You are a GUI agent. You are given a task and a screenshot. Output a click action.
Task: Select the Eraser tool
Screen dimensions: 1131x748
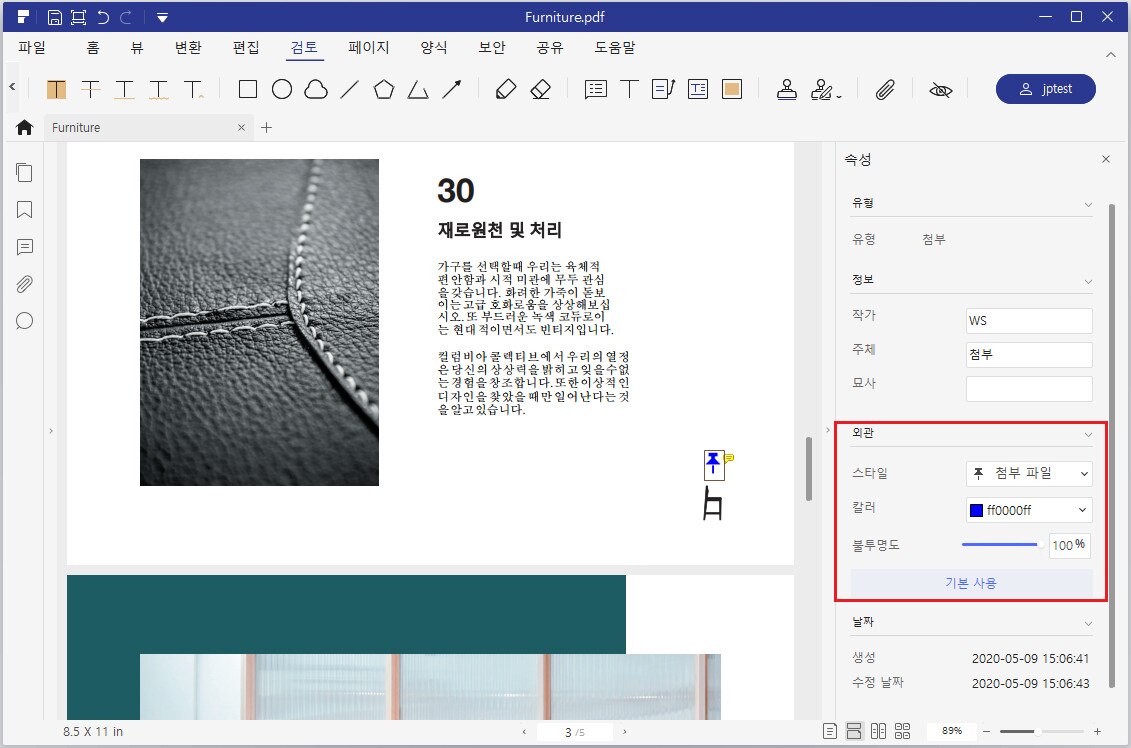click(540, 89)
